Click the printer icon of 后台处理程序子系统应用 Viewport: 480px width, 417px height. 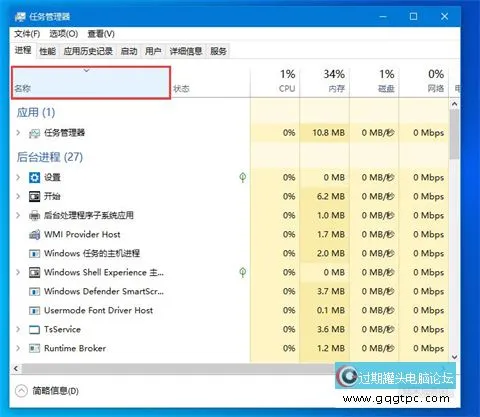coord(34,215)
